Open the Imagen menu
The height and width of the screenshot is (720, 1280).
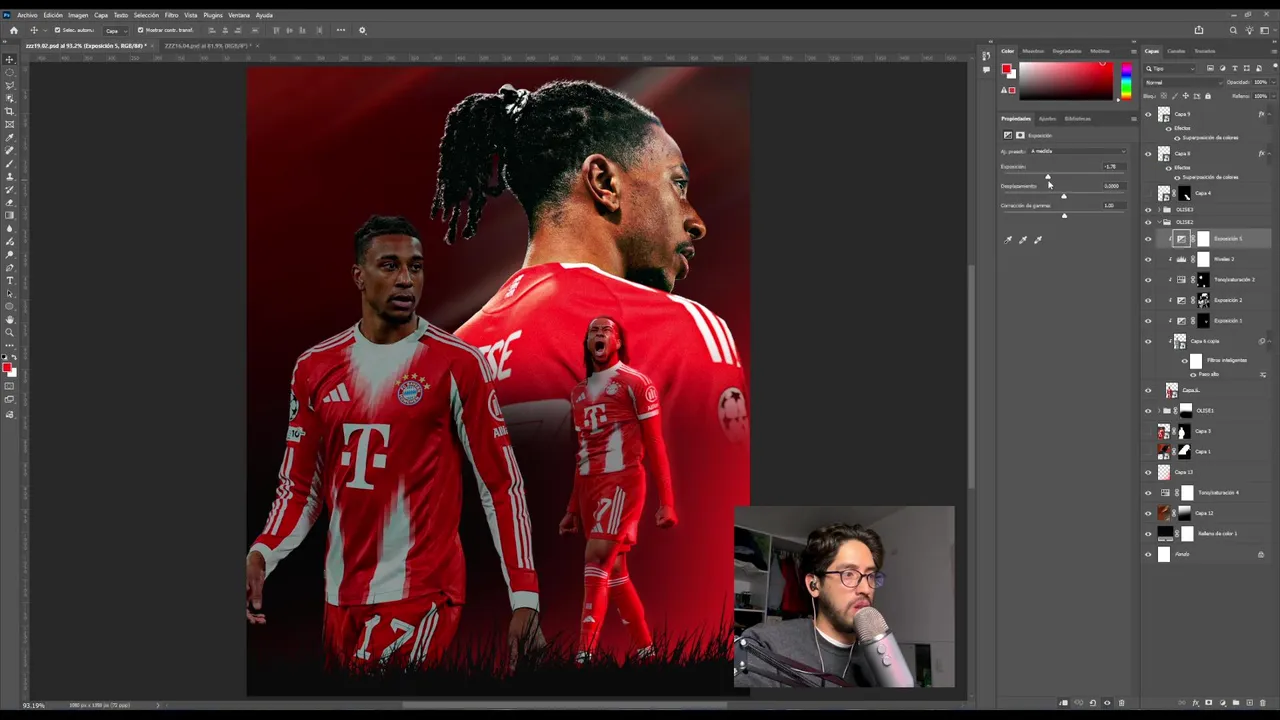tap(78, 15)
